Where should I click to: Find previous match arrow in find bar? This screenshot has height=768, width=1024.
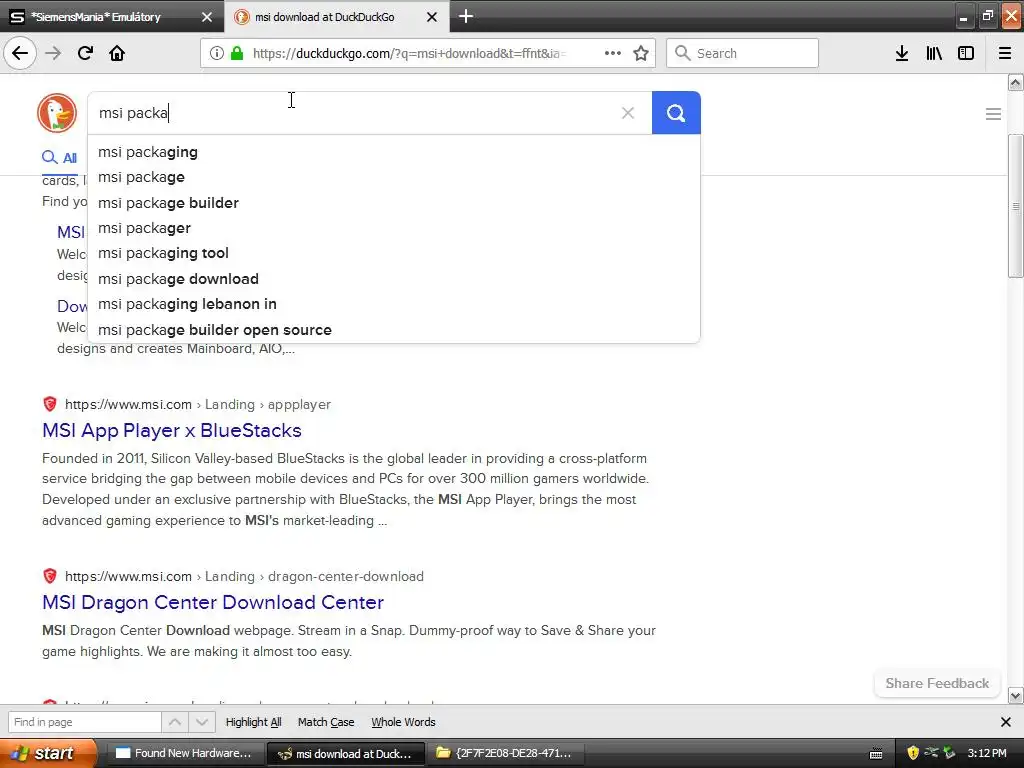tap(175, 722)
